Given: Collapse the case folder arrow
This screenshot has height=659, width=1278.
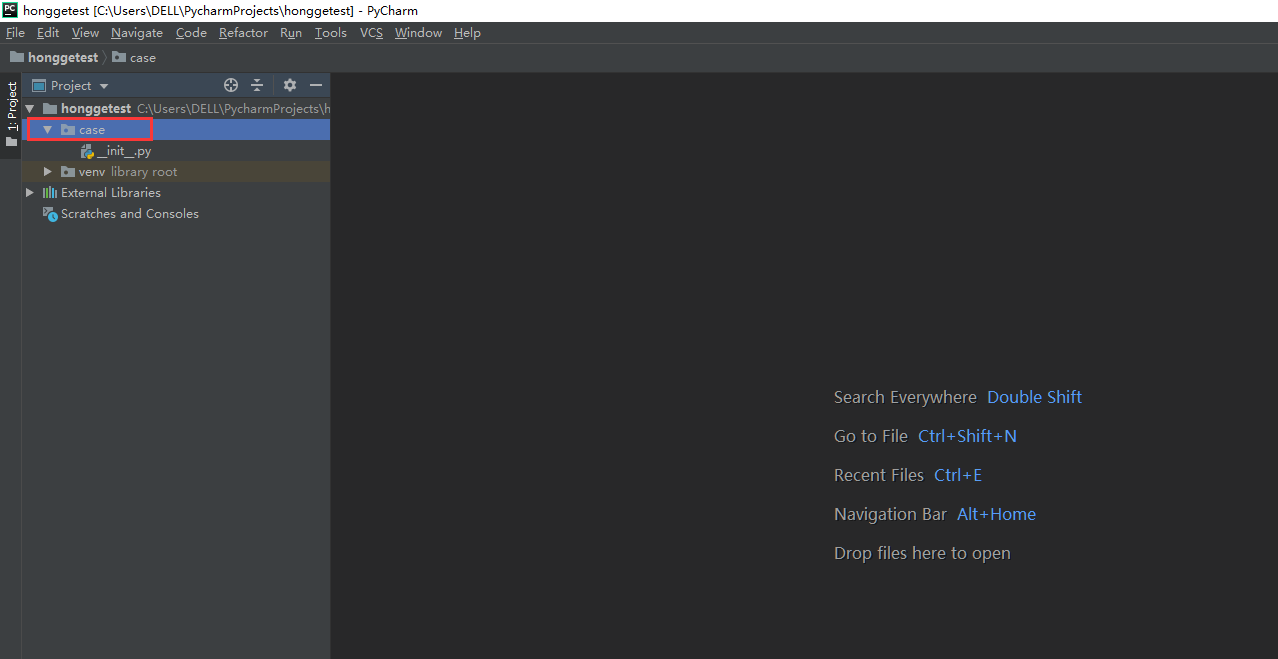Looking at the screenshot, I should pyautogui.click(x=47, y=130).
